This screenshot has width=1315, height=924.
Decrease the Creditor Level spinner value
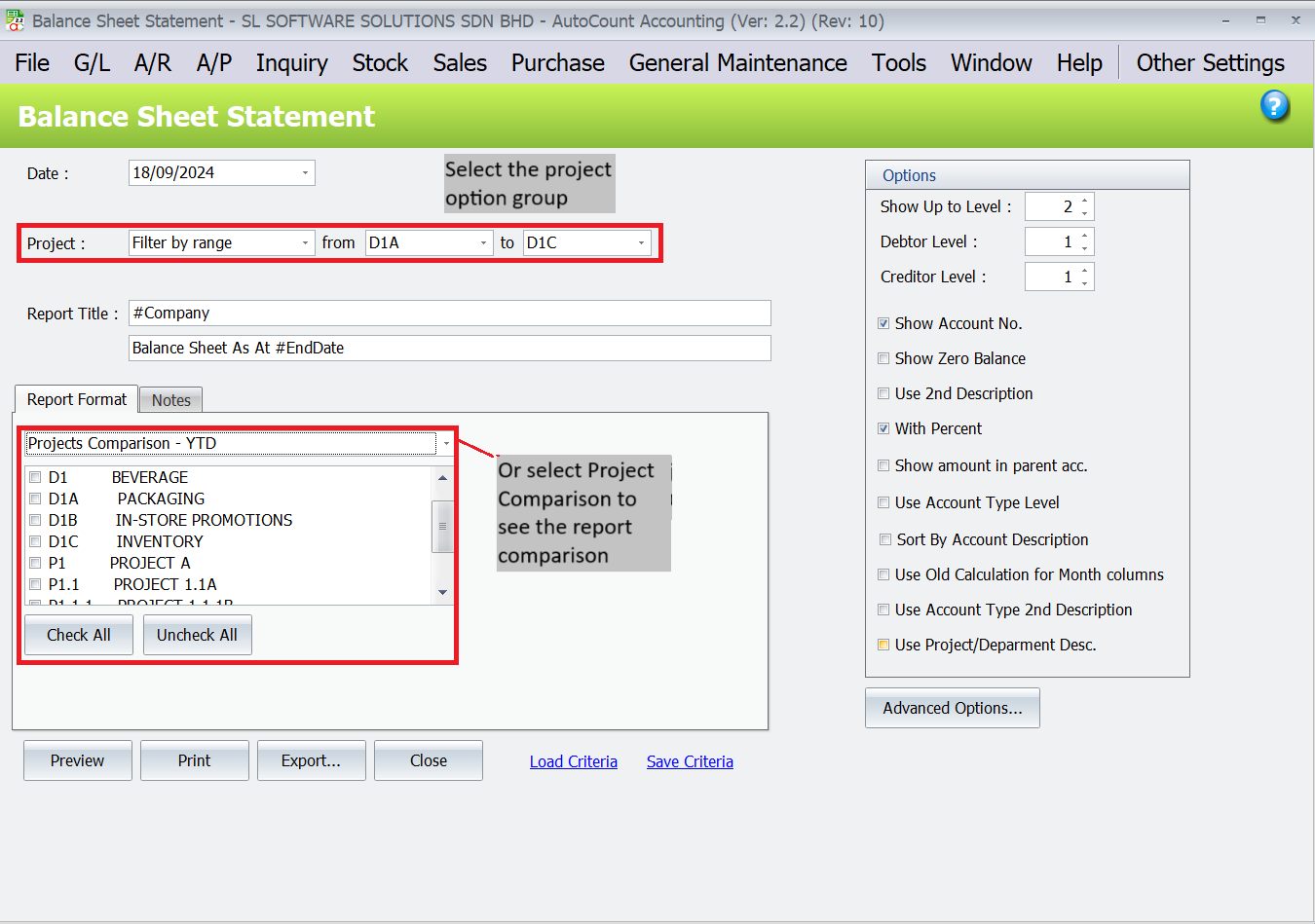(1085, 283)
